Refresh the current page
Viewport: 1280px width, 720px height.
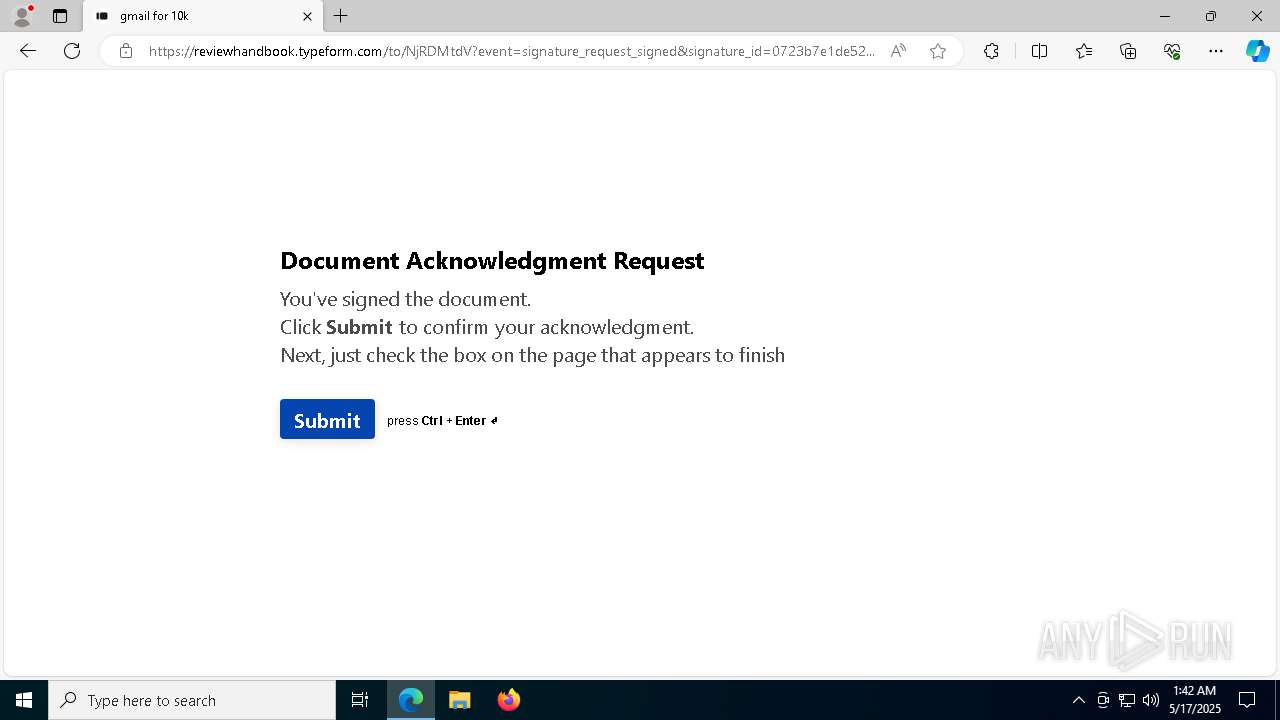72,51
